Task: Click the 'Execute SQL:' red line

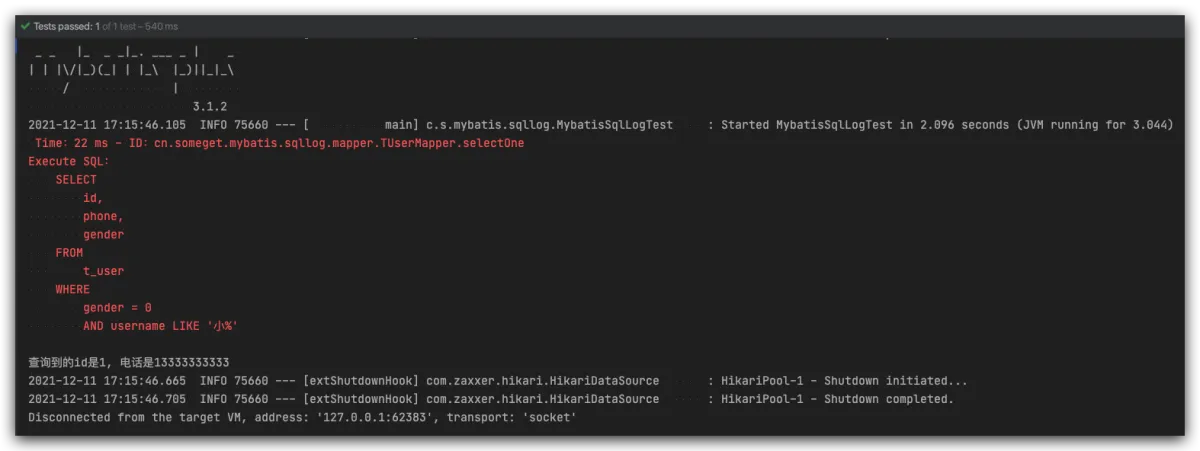Action: pyautogui.click(x=68, y=161)
